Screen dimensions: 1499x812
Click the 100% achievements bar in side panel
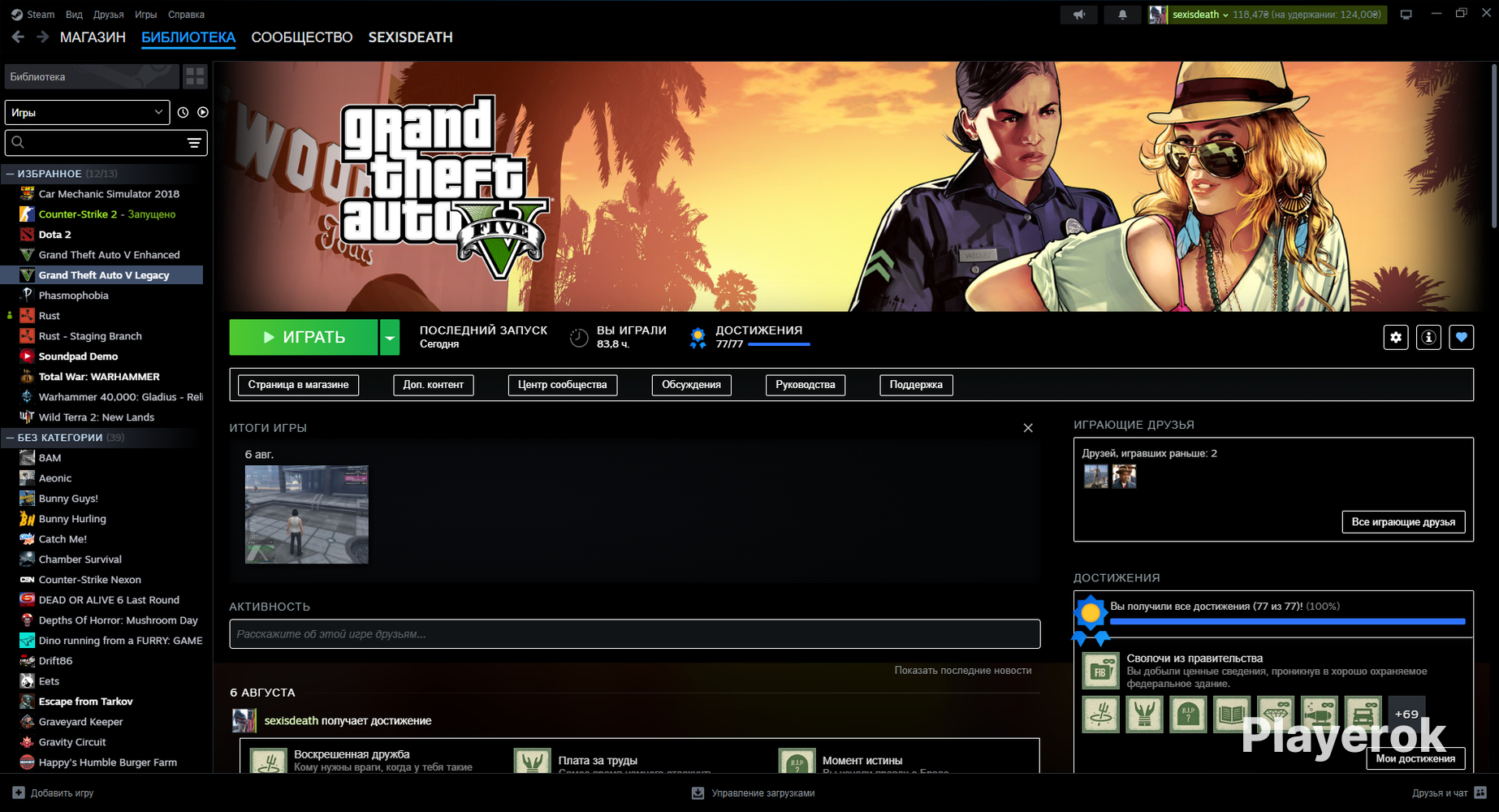pos(1288,621)
